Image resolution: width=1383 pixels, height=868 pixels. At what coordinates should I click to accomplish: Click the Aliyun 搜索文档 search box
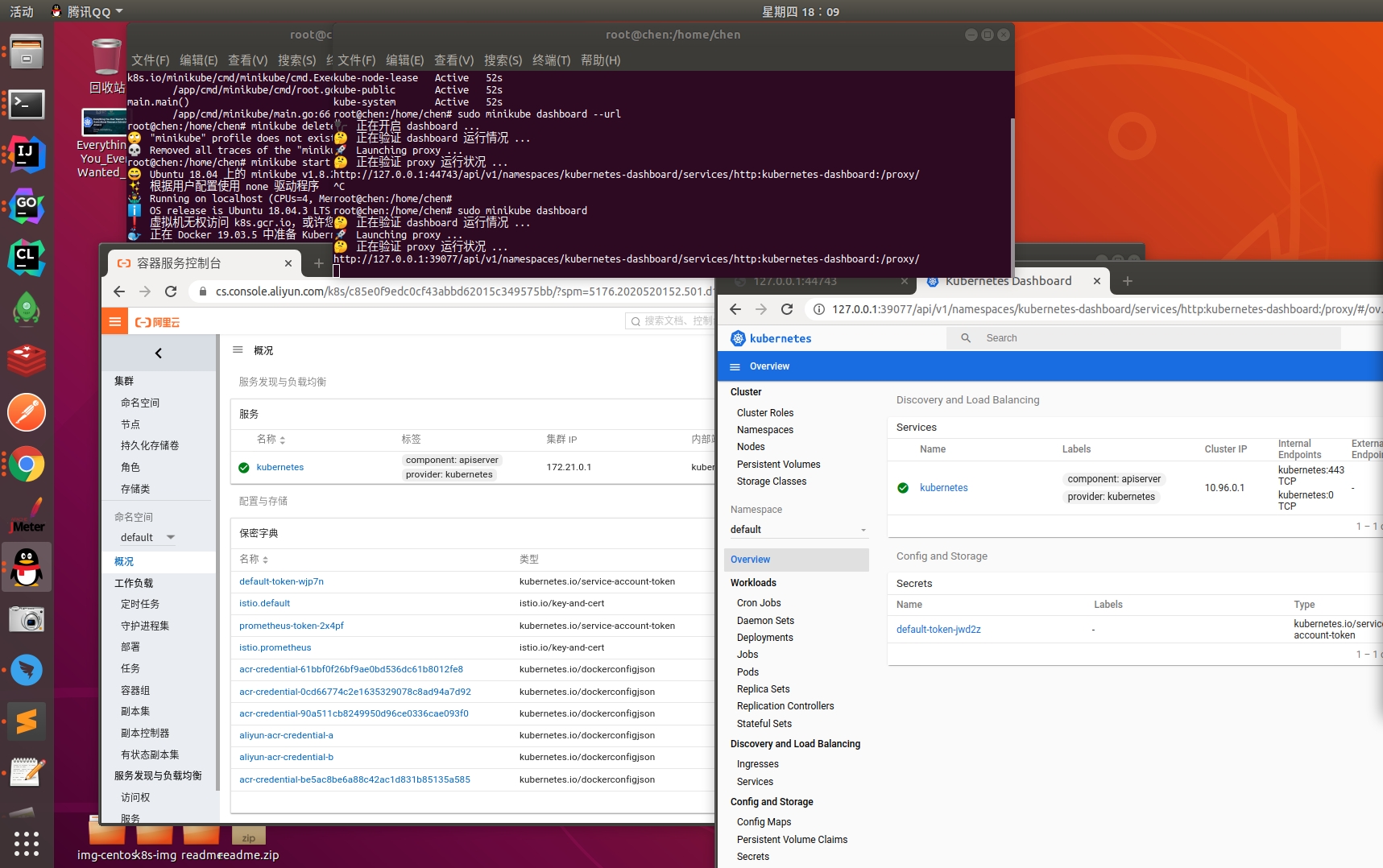tap(670, 320)
